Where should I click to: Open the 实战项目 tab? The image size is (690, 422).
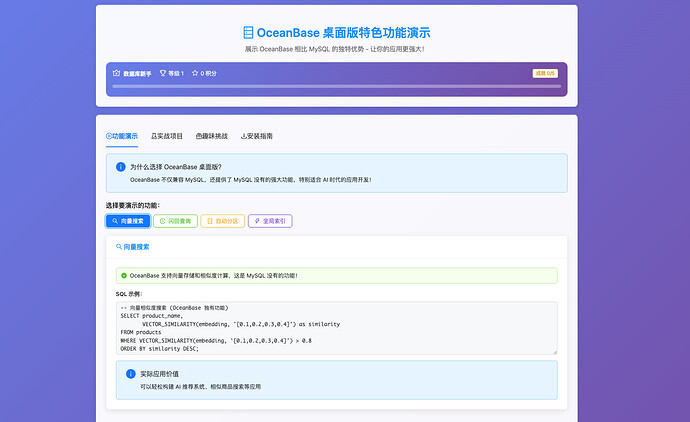[x=167, y=136]
